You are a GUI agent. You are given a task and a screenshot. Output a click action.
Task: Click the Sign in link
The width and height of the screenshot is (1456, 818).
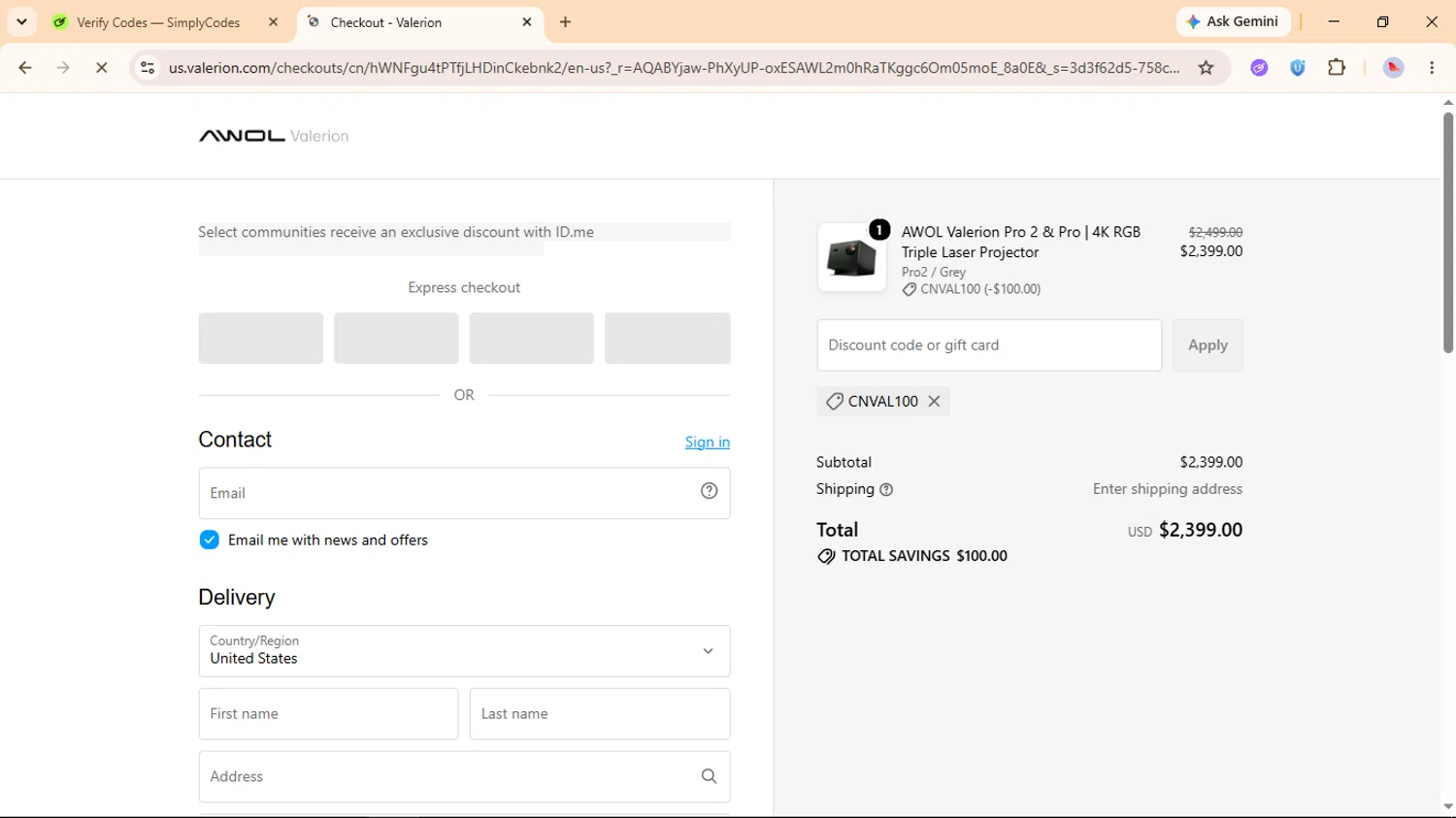707,442
